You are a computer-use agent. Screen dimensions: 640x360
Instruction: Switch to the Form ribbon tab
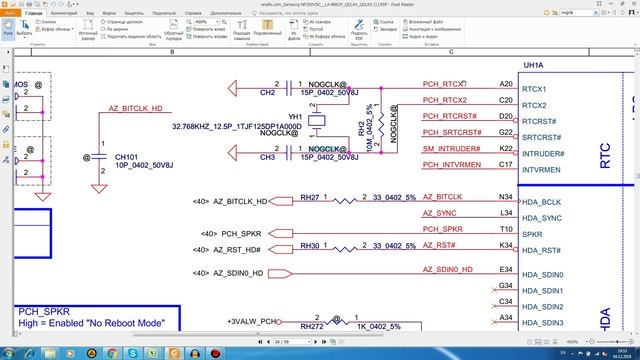tap(109, 13)
